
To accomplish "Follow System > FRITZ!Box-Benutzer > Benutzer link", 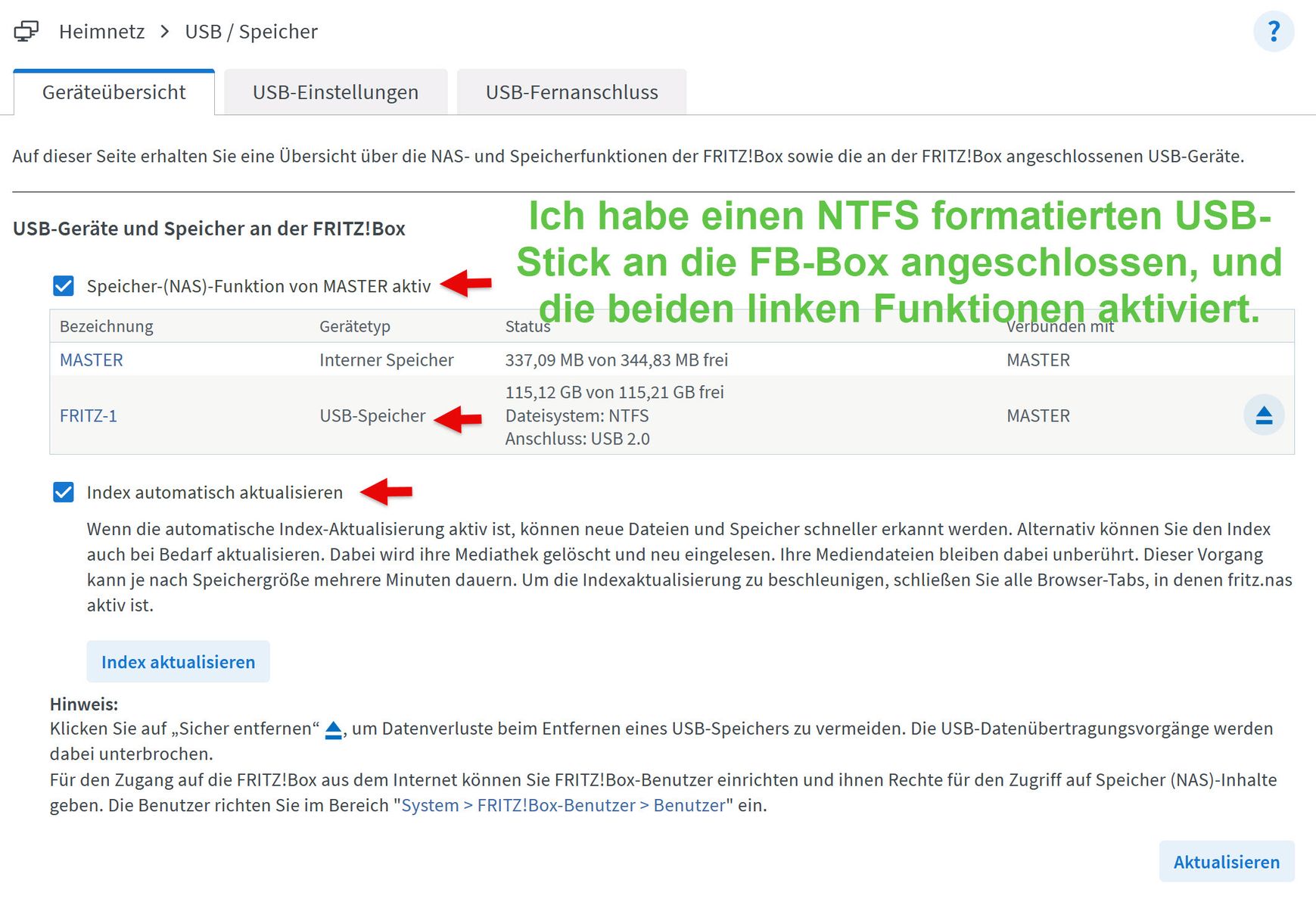I will (x=563, y=805).
